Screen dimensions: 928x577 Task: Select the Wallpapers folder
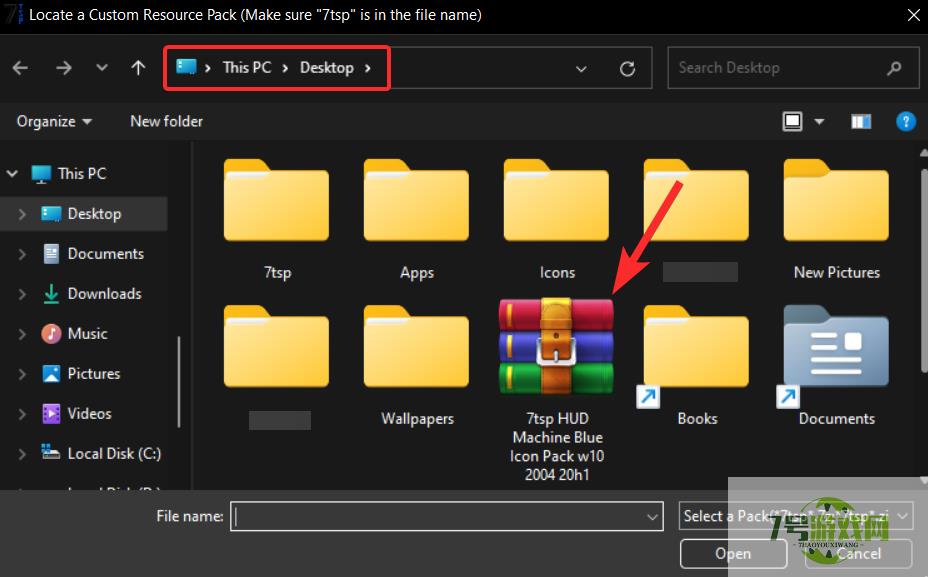pyautogui.click(x=417, y=365)
